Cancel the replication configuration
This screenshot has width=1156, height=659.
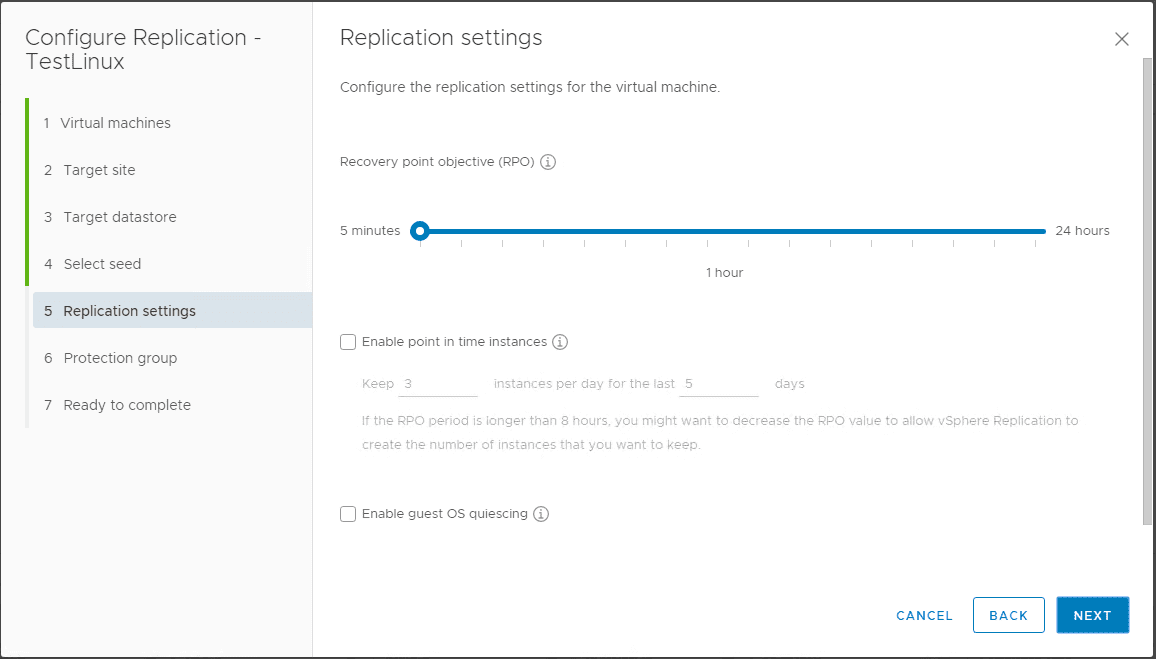coord(923,615)
